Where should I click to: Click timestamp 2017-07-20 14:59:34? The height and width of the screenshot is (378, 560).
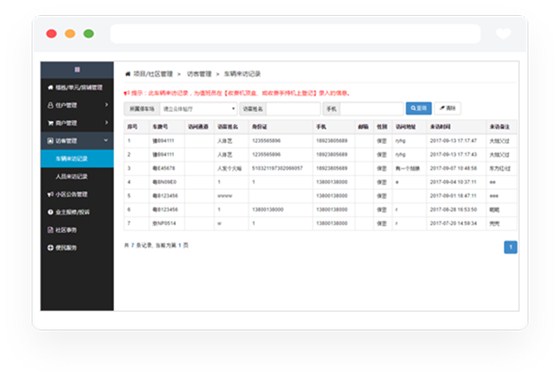coord(453,223)
